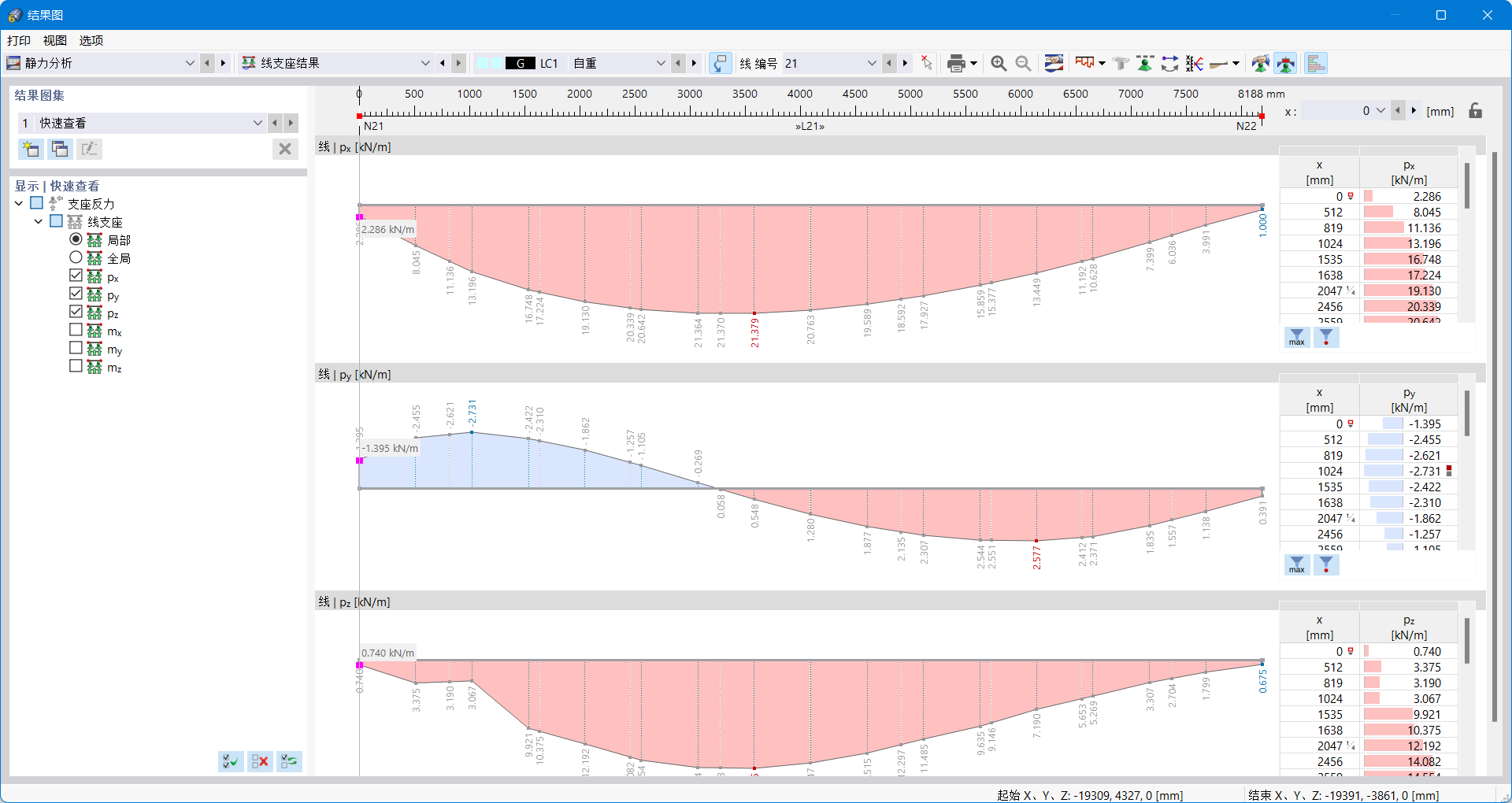Click the pz table vertical scrollbar
This screenshot has height=803, width=1512.
point(1467,641)
